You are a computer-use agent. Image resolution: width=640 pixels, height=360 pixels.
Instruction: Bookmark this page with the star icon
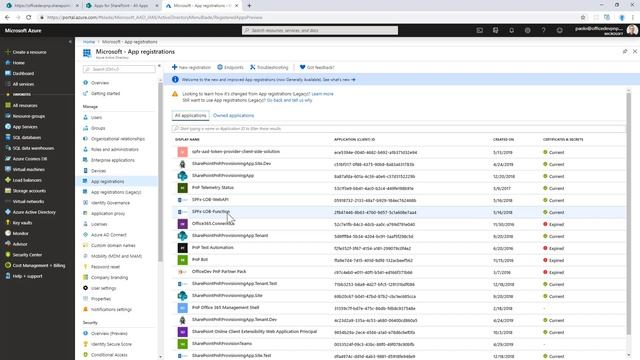click(x=583, y=18)
